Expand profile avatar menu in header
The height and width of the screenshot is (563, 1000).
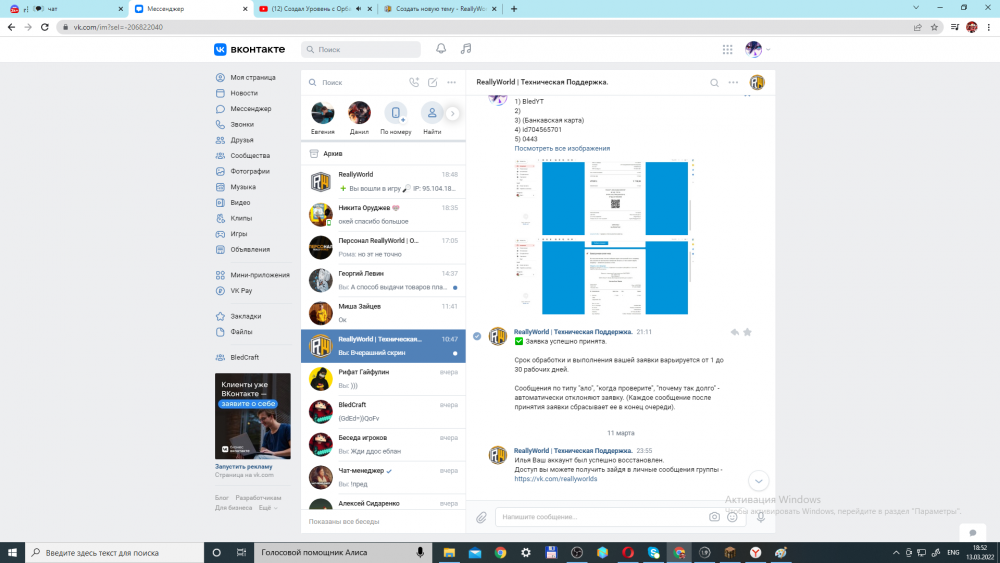(x=758, y=49)
